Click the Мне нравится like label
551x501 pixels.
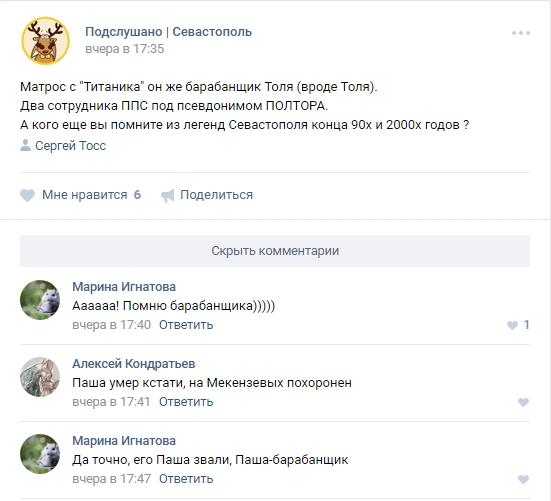(85, 195)
